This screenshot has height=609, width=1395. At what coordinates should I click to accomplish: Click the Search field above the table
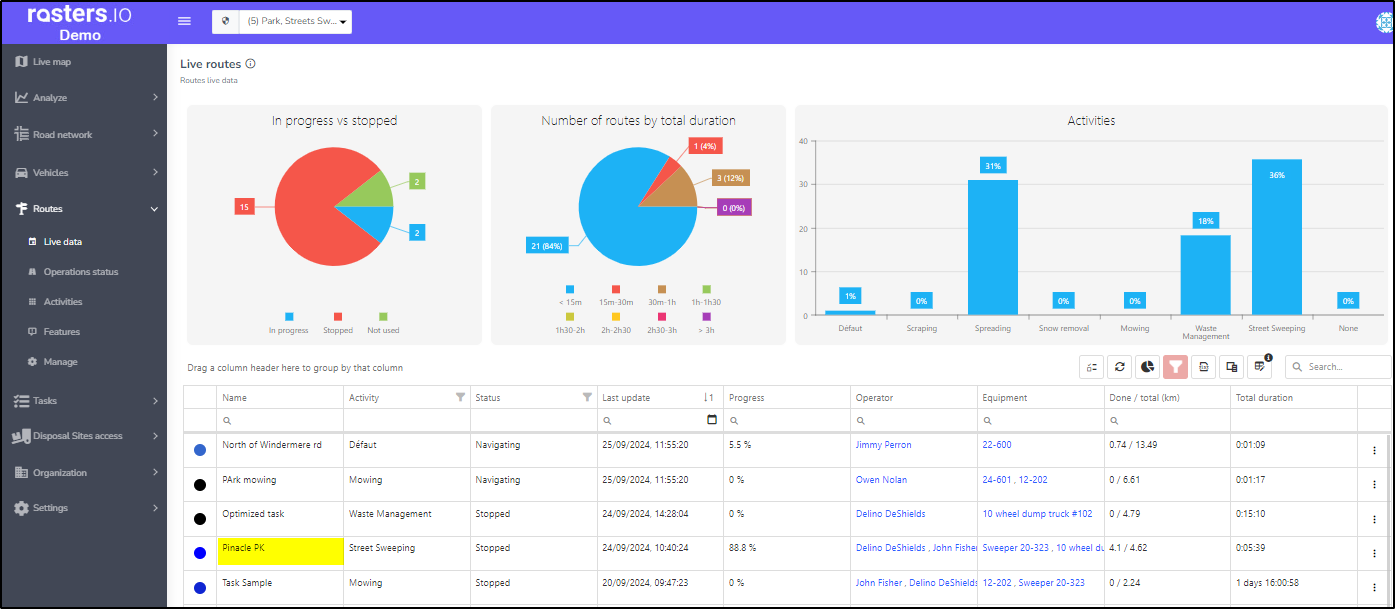coord(1338,367)
